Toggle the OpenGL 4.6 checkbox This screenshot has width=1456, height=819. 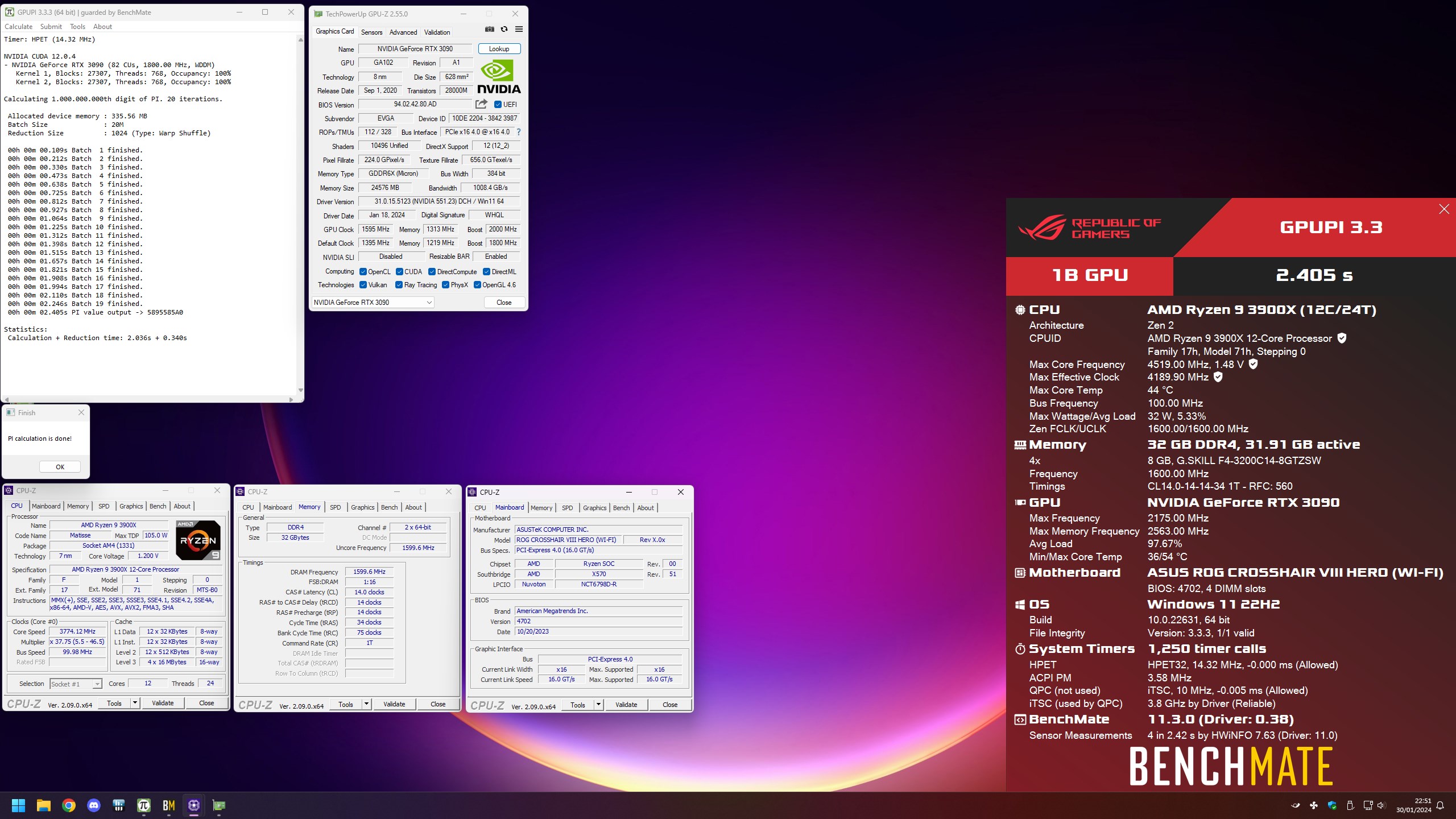coord(477,285)
